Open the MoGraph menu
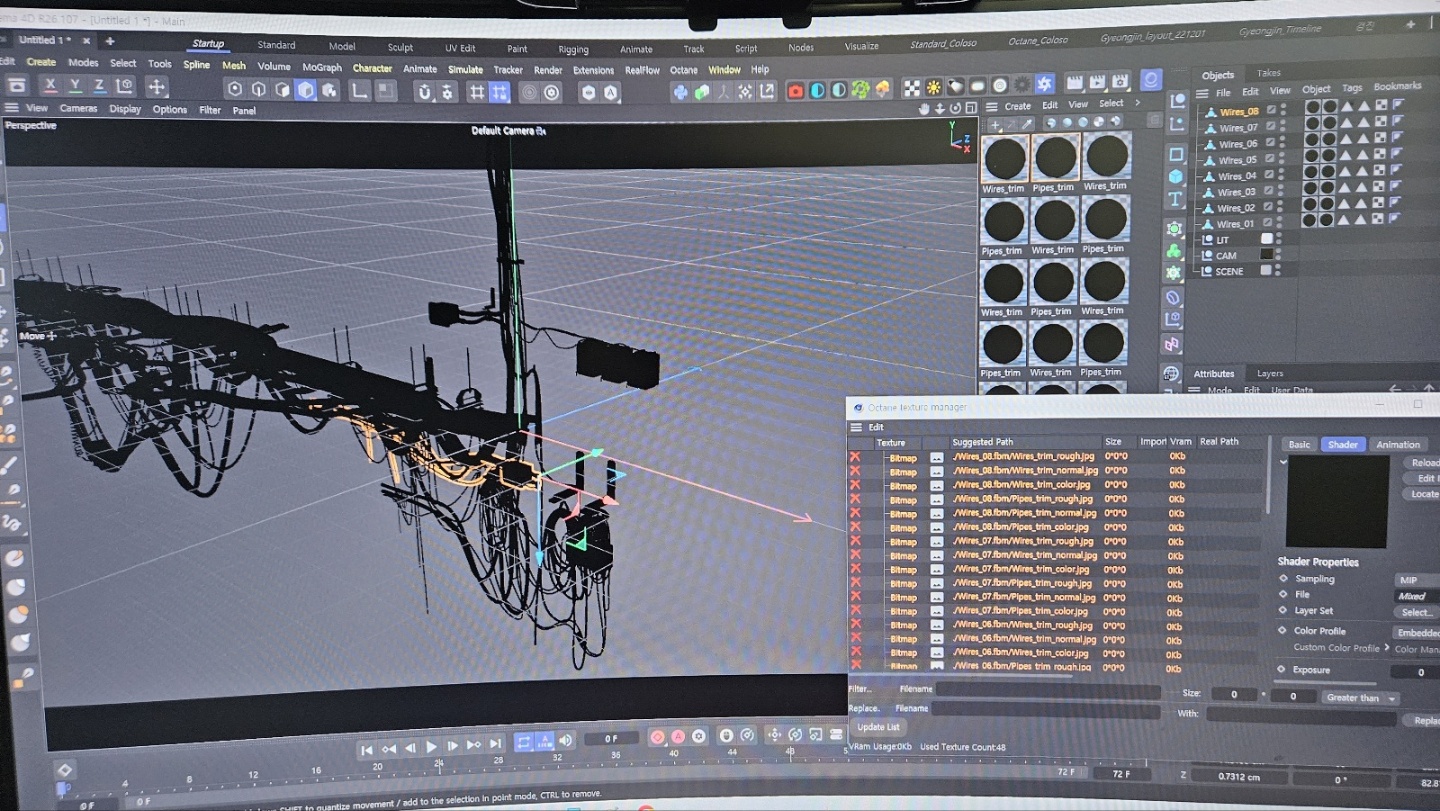Viewport: 1440px width, 811px height. pos(321,67)
